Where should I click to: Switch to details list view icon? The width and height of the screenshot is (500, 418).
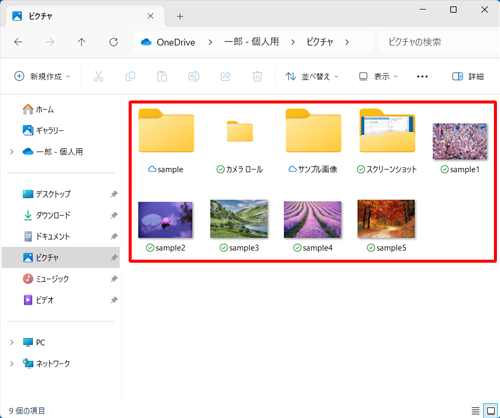(476, 411)
